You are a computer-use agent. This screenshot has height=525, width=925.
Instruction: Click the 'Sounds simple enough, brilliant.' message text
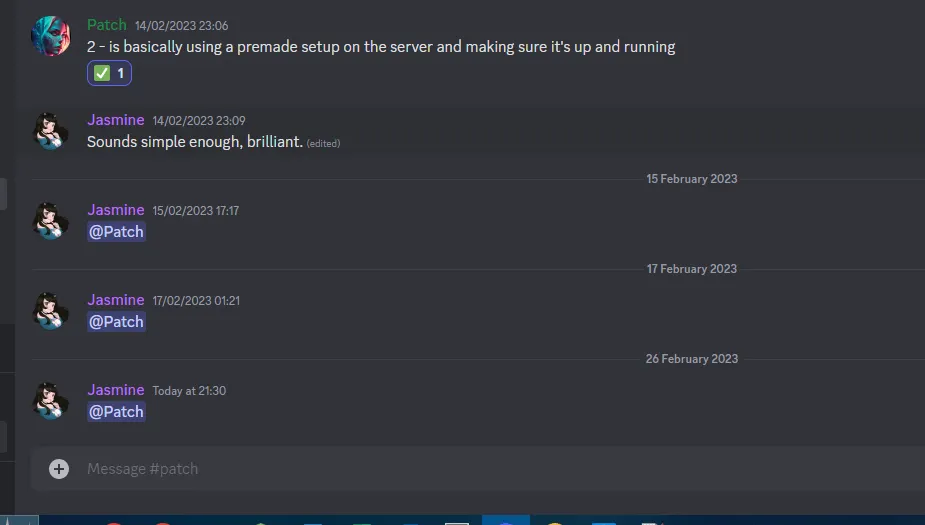click(195, 142)
